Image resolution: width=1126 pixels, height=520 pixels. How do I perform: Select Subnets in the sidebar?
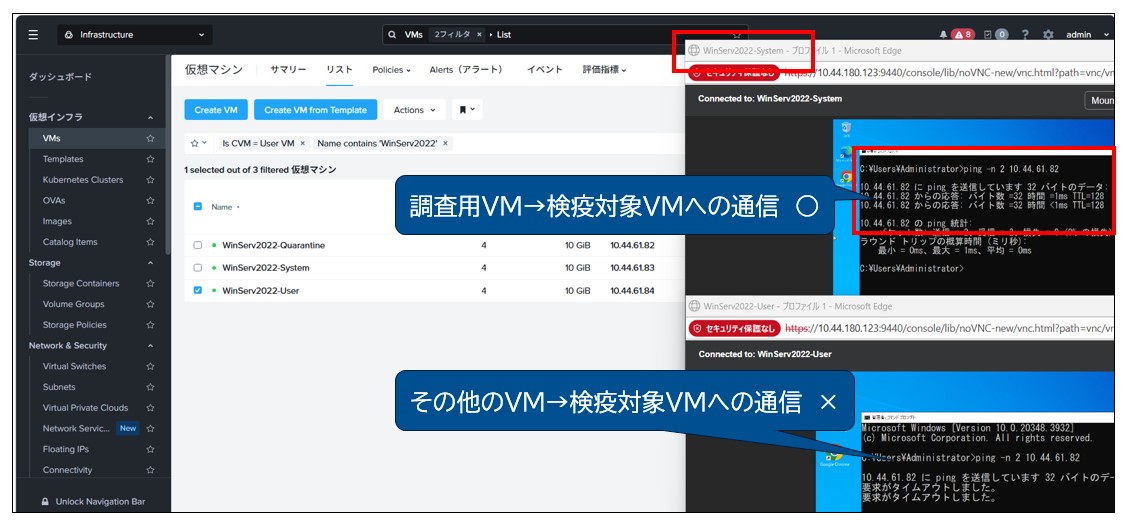click(59, 387)
